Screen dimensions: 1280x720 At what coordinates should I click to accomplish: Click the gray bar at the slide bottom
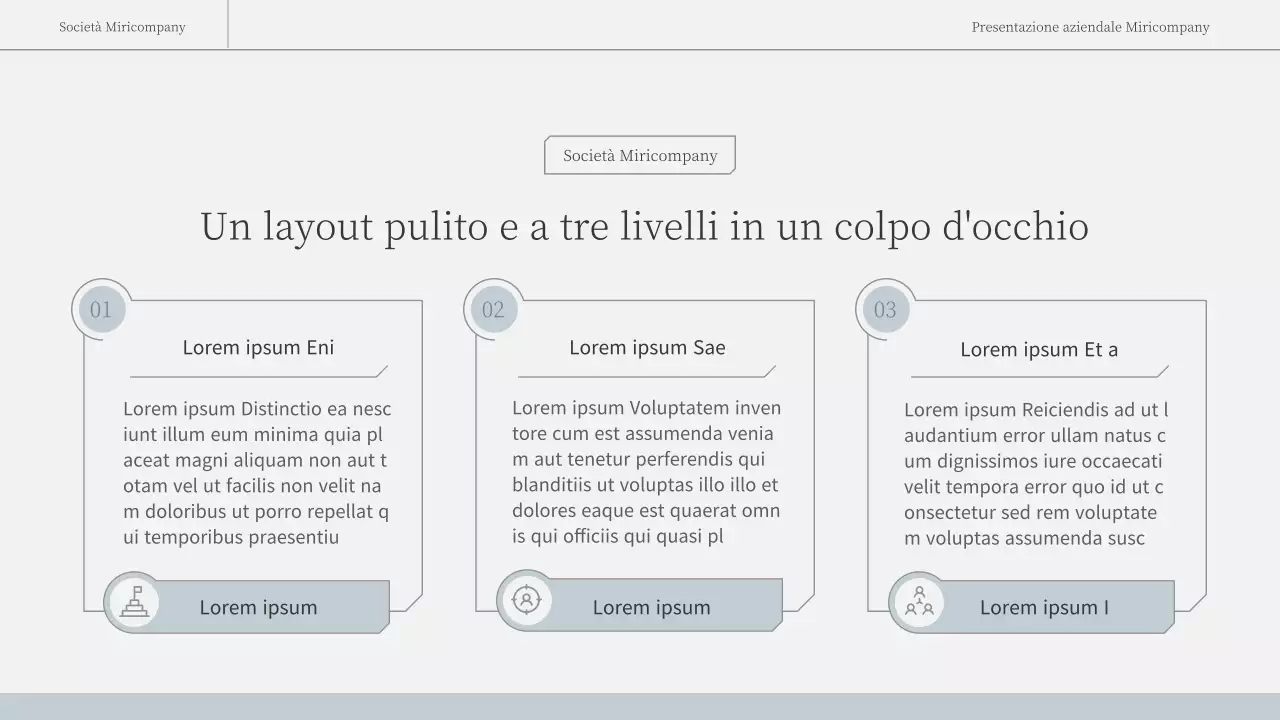640,706
